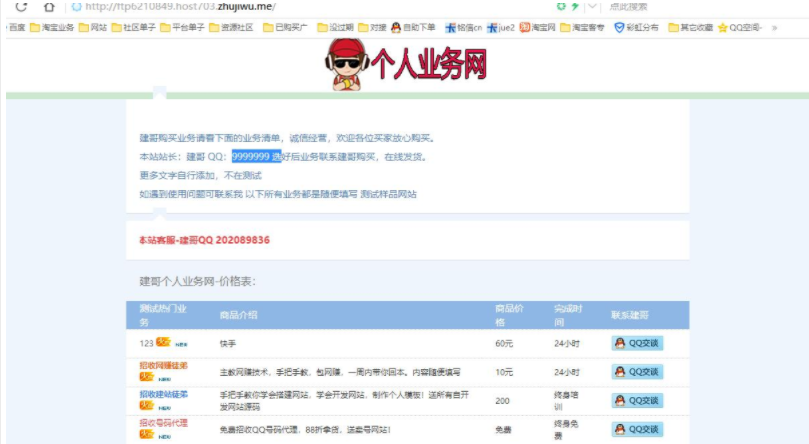Click the 测试热门业务 column header

163,315
